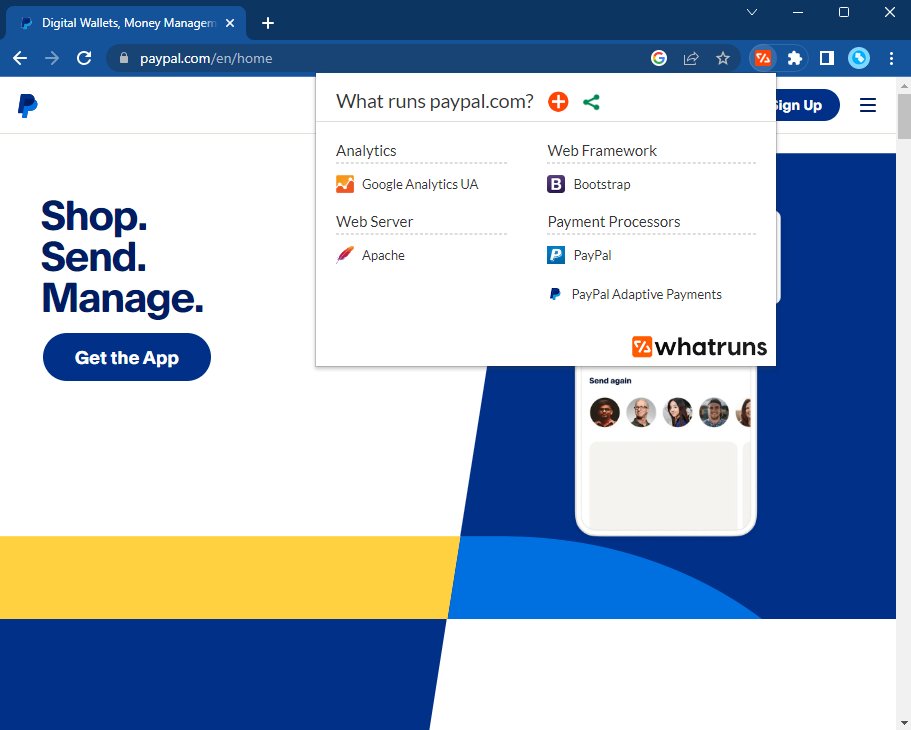911x730 pixels.
Task: Close the Digital Wallets tab
Action: 230,23
